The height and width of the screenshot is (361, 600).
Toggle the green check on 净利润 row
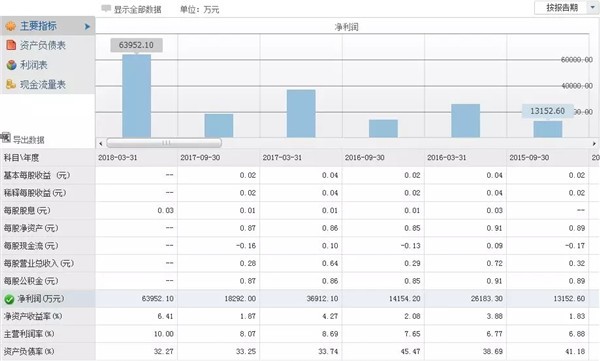click(9, 299)
